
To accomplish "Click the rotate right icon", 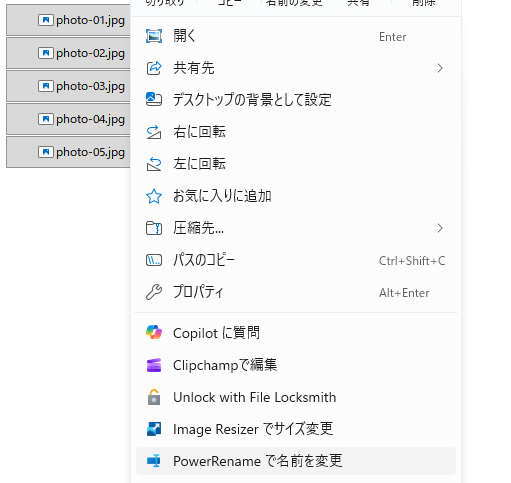I will point(154,132).
